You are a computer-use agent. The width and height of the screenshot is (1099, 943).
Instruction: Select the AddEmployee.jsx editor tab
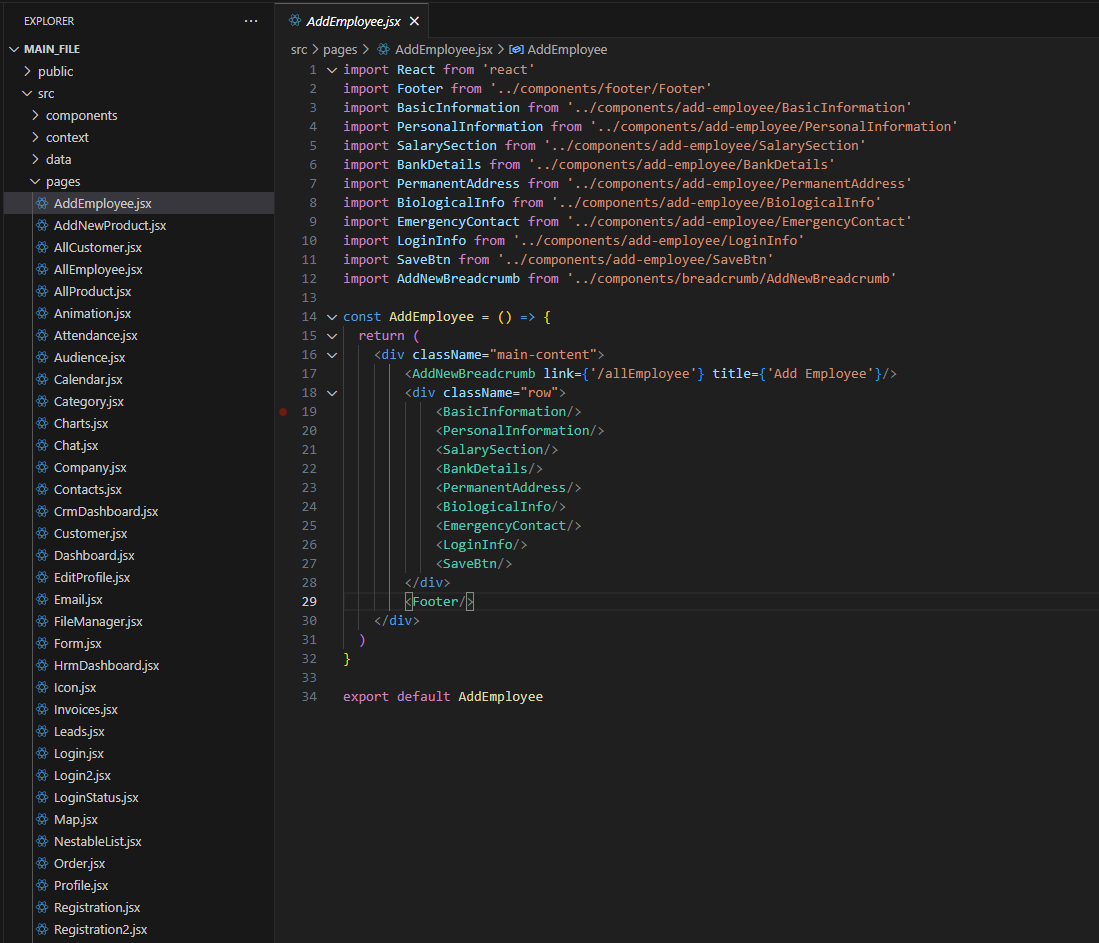(350, 21)
